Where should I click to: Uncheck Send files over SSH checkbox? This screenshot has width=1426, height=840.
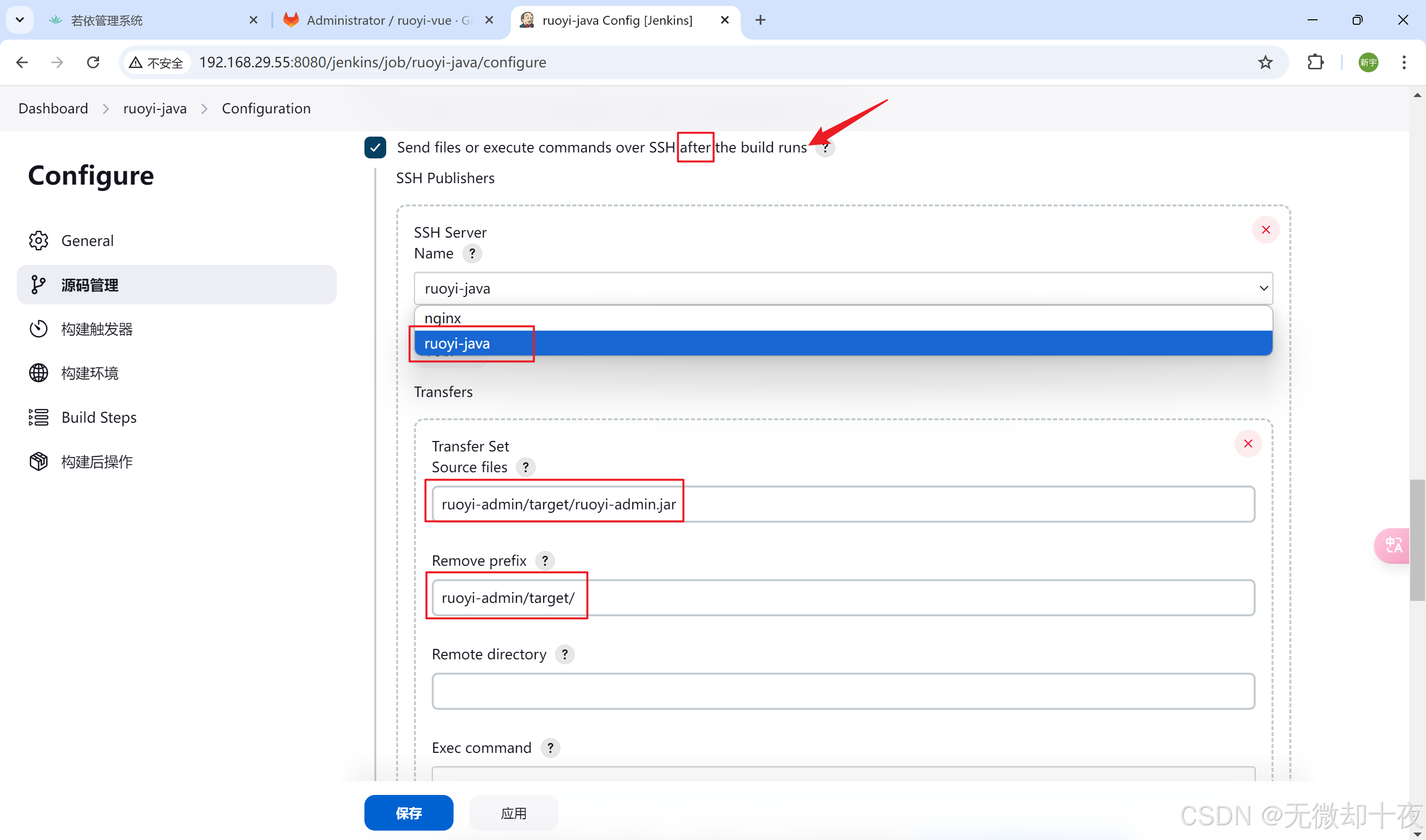click(x=375, y=147)
